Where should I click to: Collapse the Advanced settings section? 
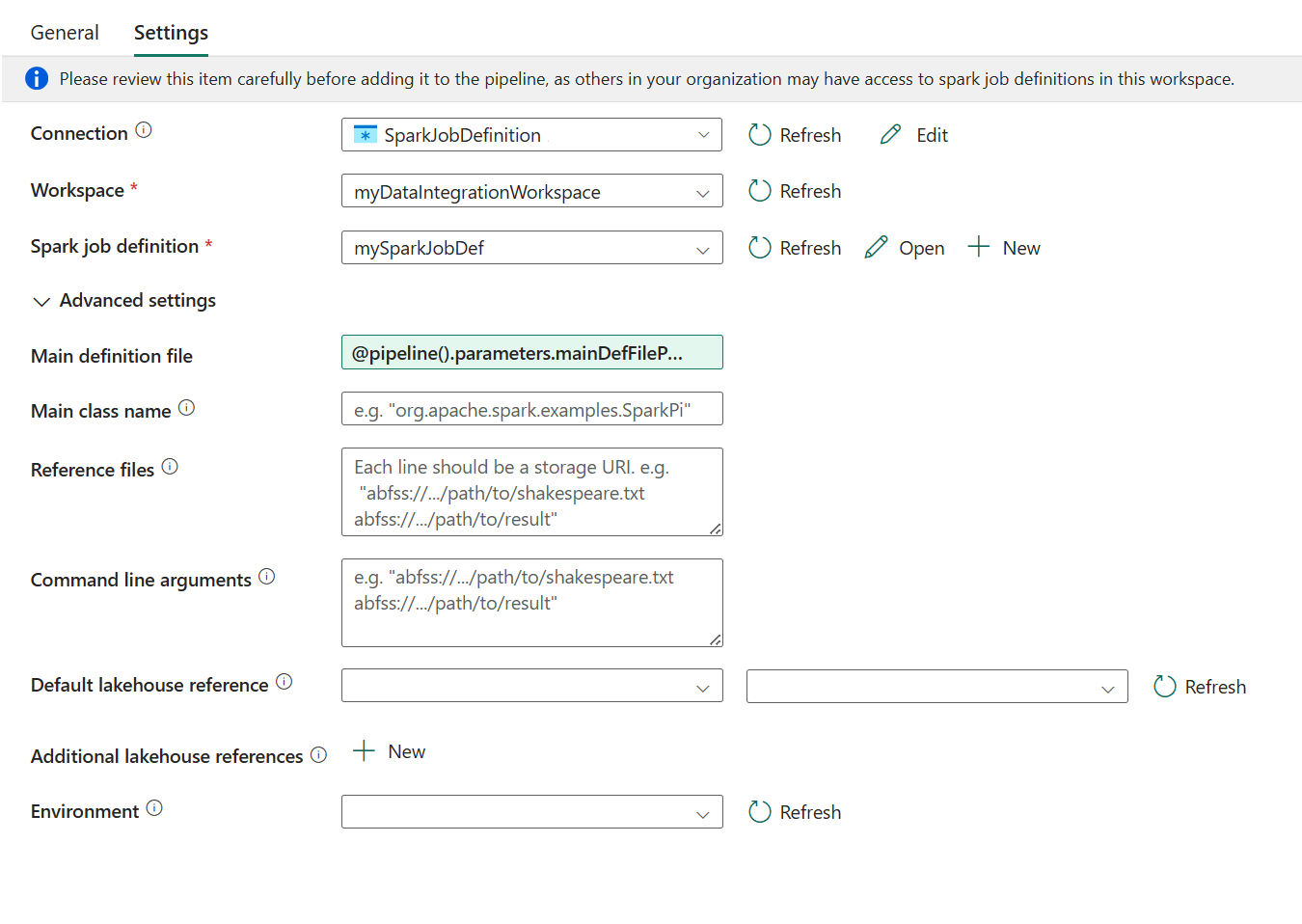(x=41, y=302)
